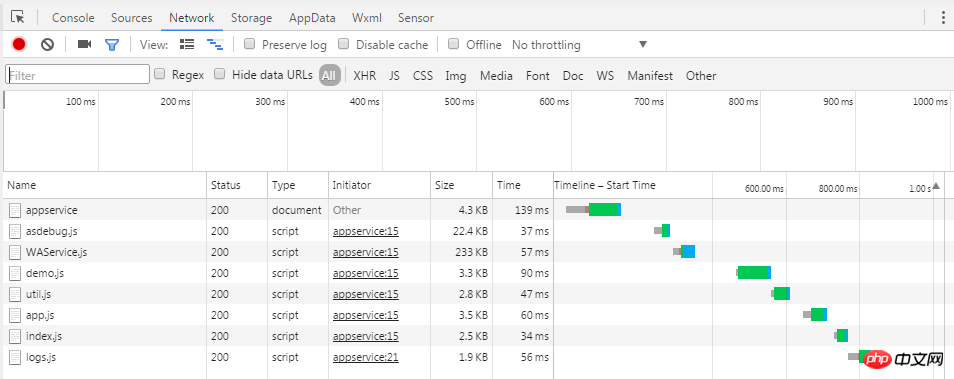Viewport: 954px width, 379px height.
Task: Filter requests by XHR type
Action: point(364,75)
